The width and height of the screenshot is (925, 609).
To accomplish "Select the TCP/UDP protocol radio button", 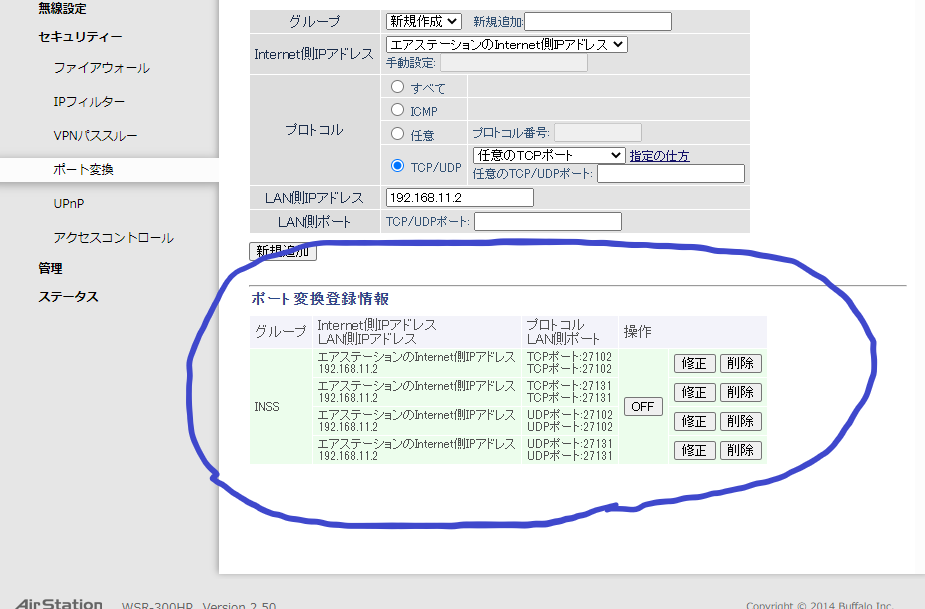I will coord(398,166).
